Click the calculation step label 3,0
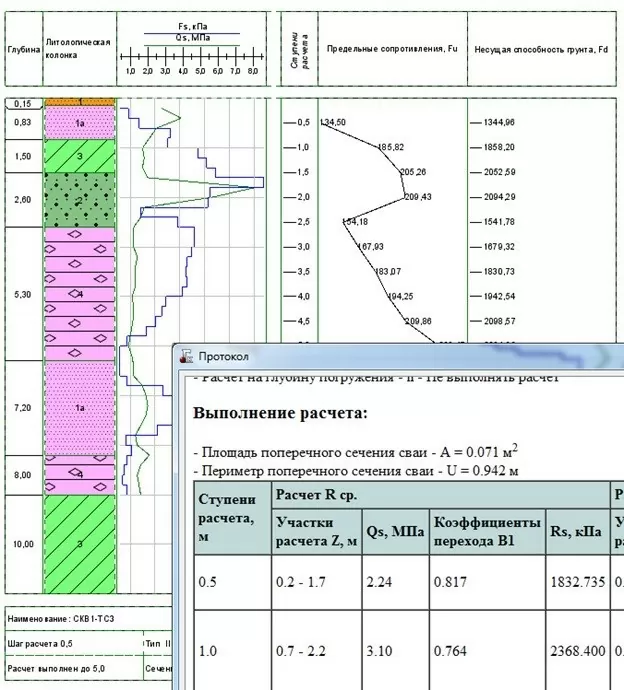Screen dimensions: 624x690 303,247
